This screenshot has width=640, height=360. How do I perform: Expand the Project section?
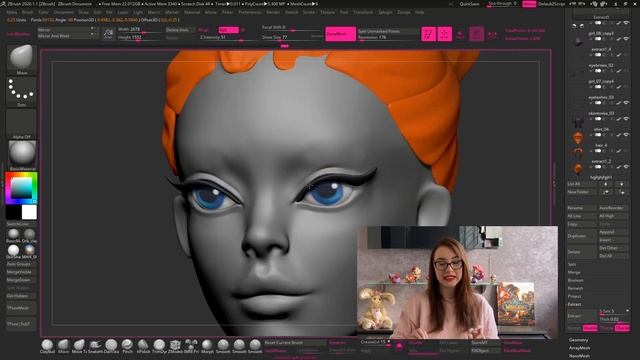[x=574, y=296]
